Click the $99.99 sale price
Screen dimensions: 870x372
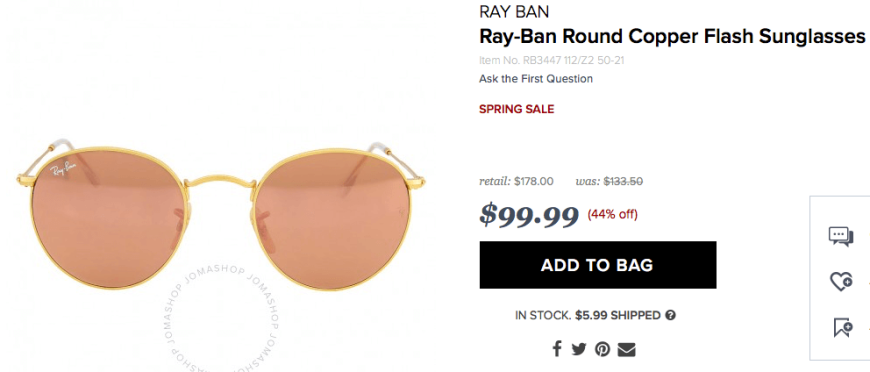(529, 214)
